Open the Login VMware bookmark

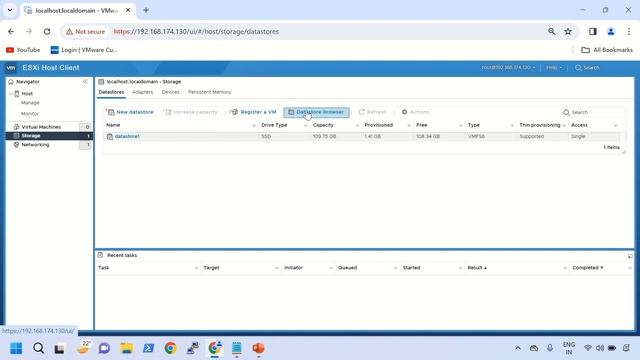(84, 50)
